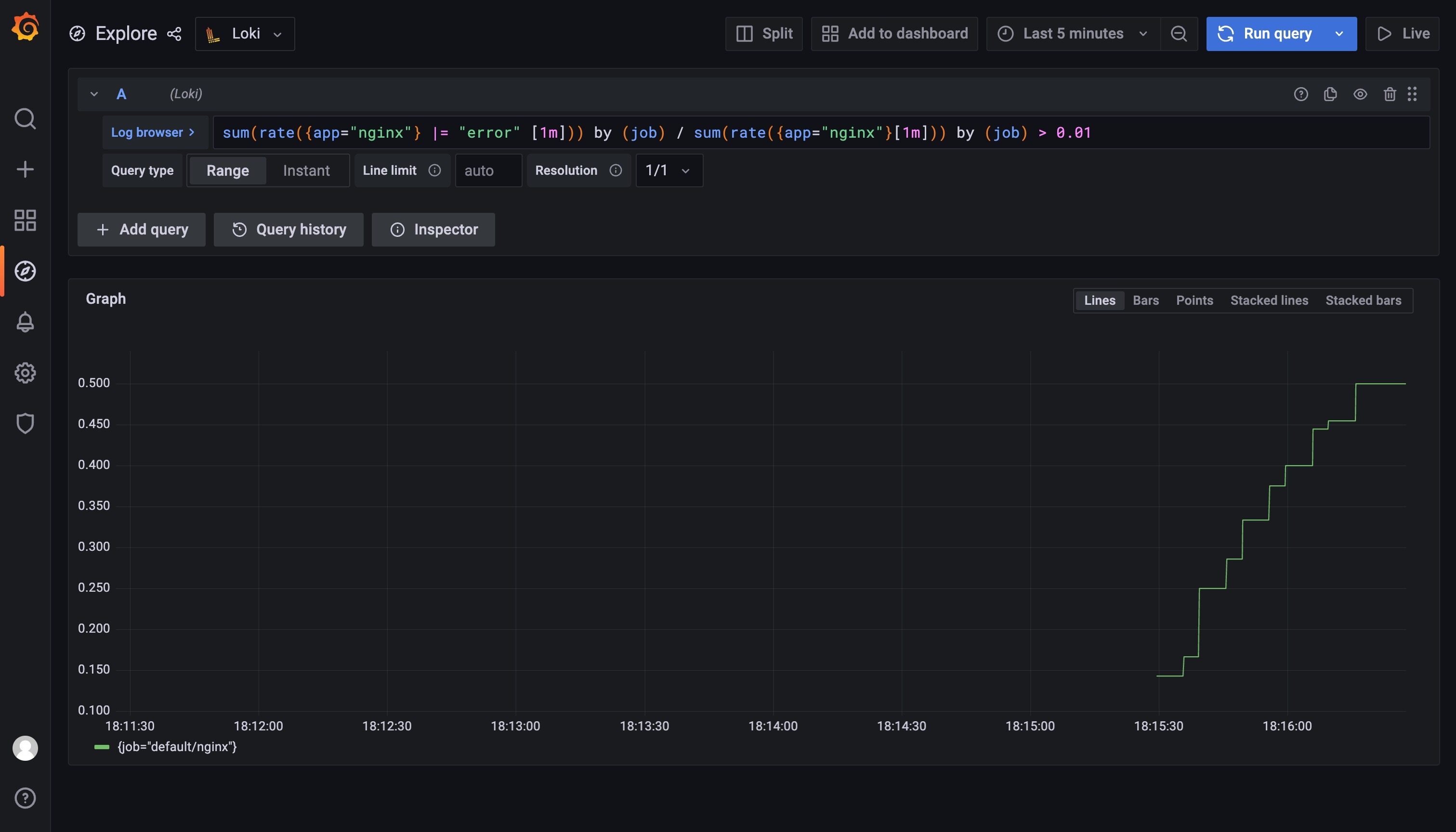Click the Create plus icon in sidebar
Image resolution: width=1456 pixels, height=832 pixels.
pyautogui.click(x=25, y=169)
